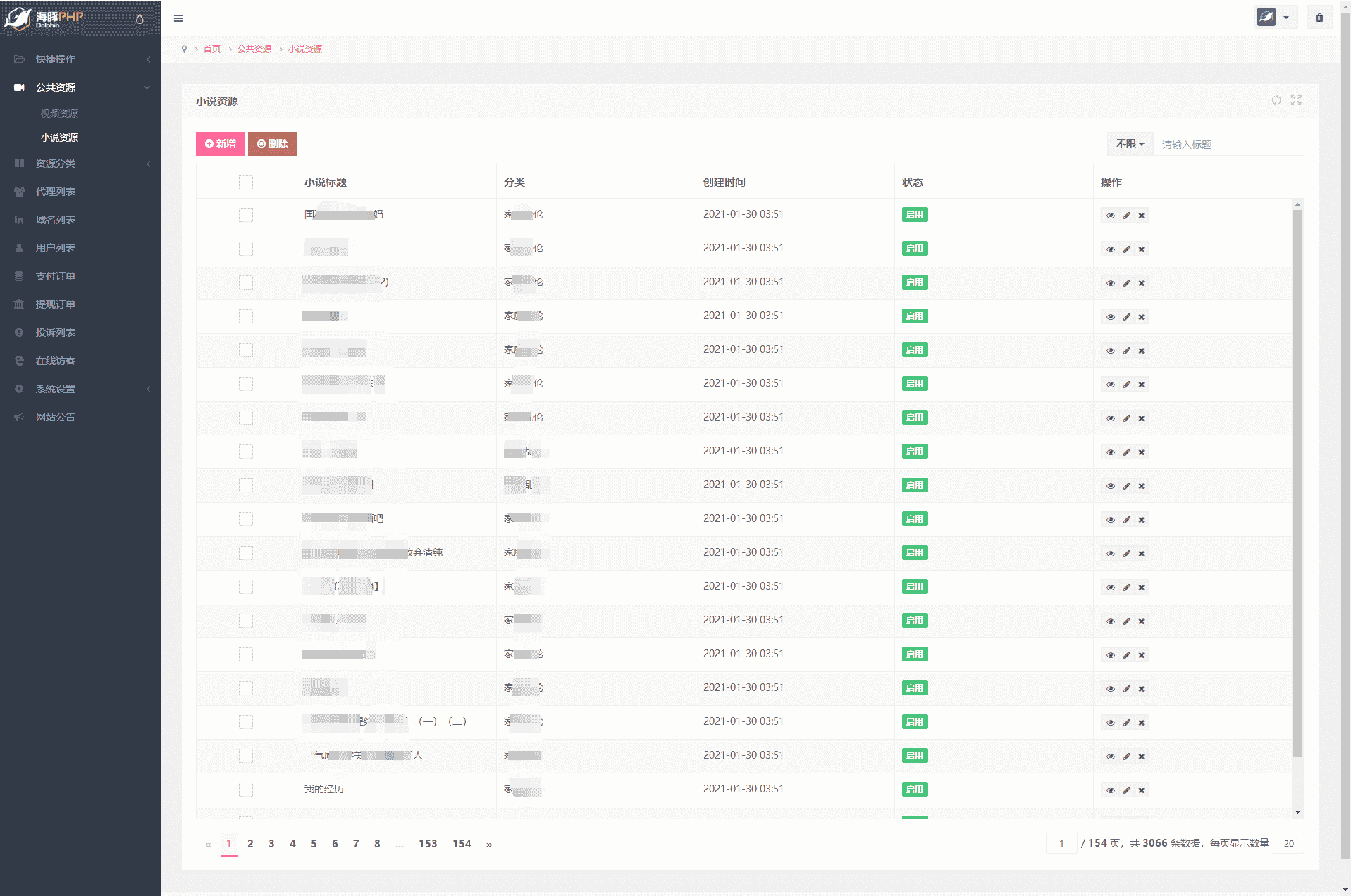Open the user avatar dropdown in header
This screenshot has width=1351, height=896.
[1274, 18]
